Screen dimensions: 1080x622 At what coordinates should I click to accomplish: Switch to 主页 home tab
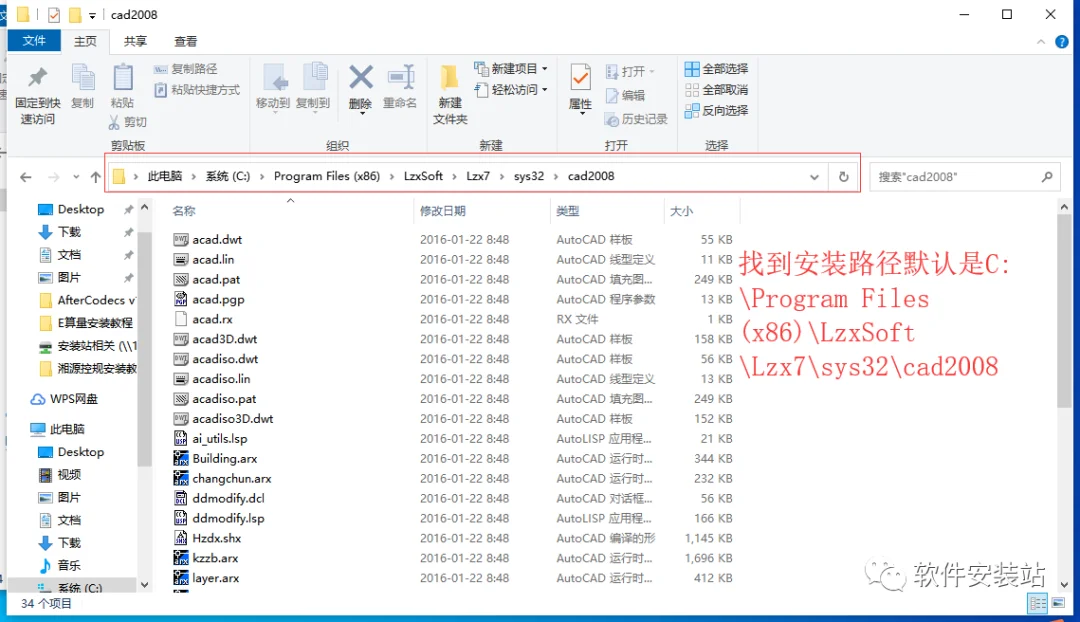(85, 41)
